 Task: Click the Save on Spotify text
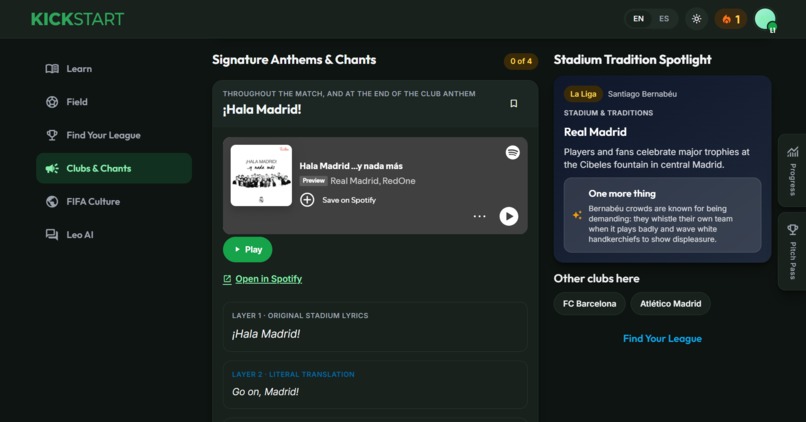[349, 200]
